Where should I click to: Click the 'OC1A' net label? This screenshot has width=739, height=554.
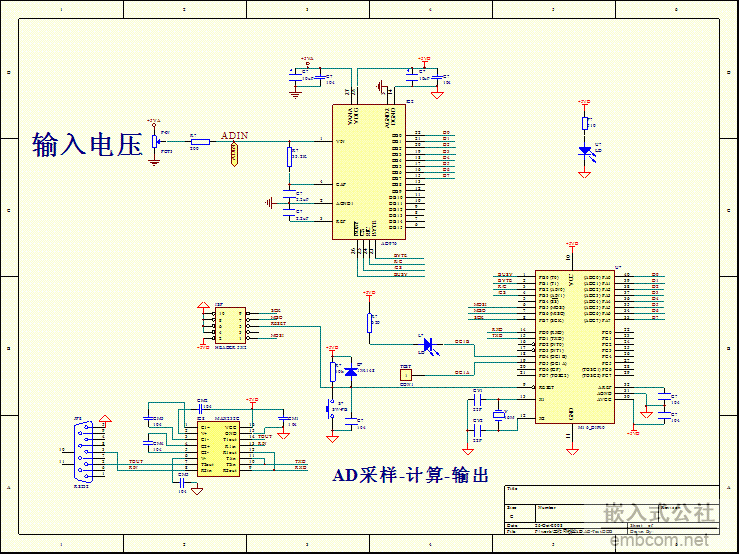[x=462, y=373]
